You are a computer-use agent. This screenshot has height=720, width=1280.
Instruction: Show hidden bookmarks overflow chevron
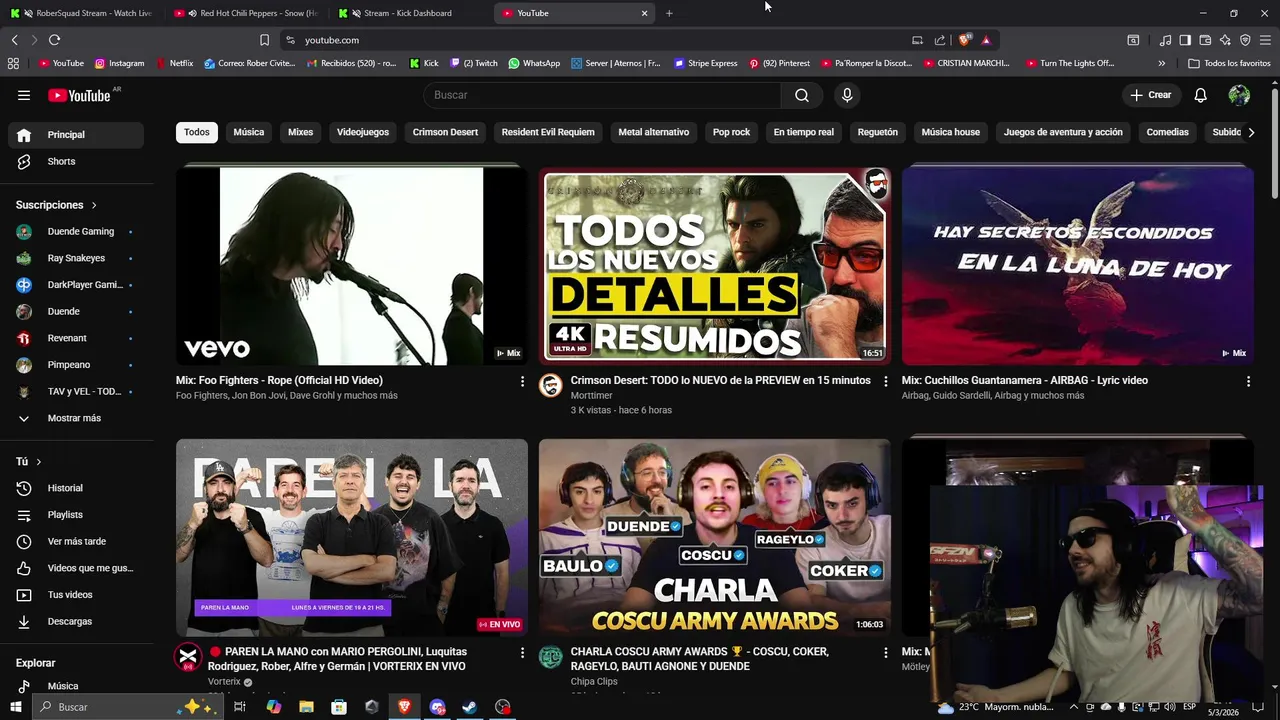(x=1161, y=63)
